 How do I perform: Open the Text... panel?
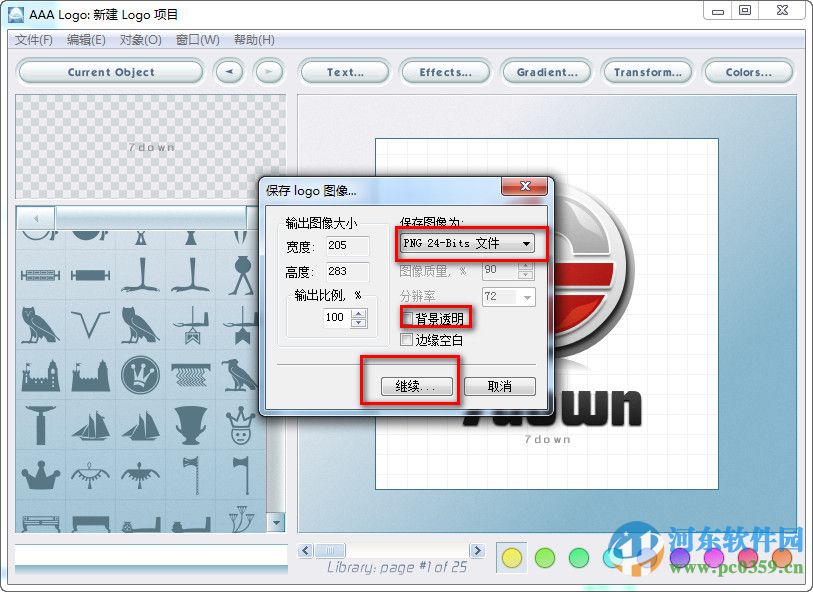coord(345,72)
